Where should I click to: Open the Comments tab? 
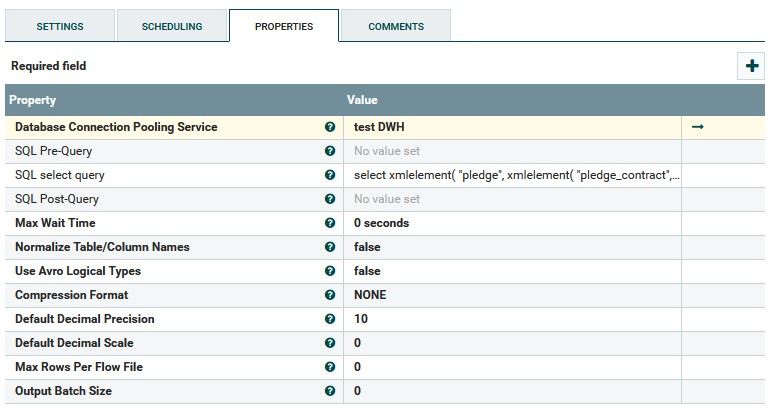click(x=396, y=26)
